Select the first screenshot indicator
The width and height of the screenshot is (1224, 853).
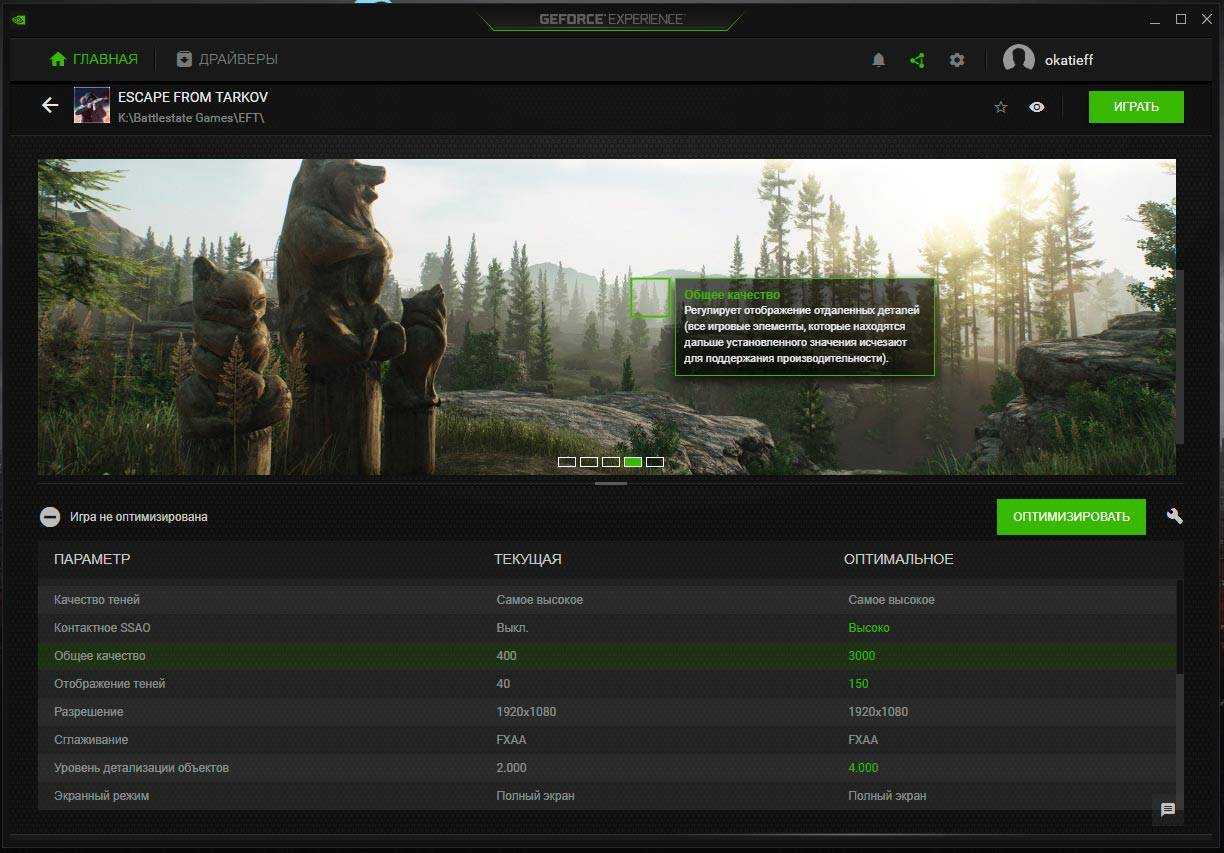click(x=567, y=462)
